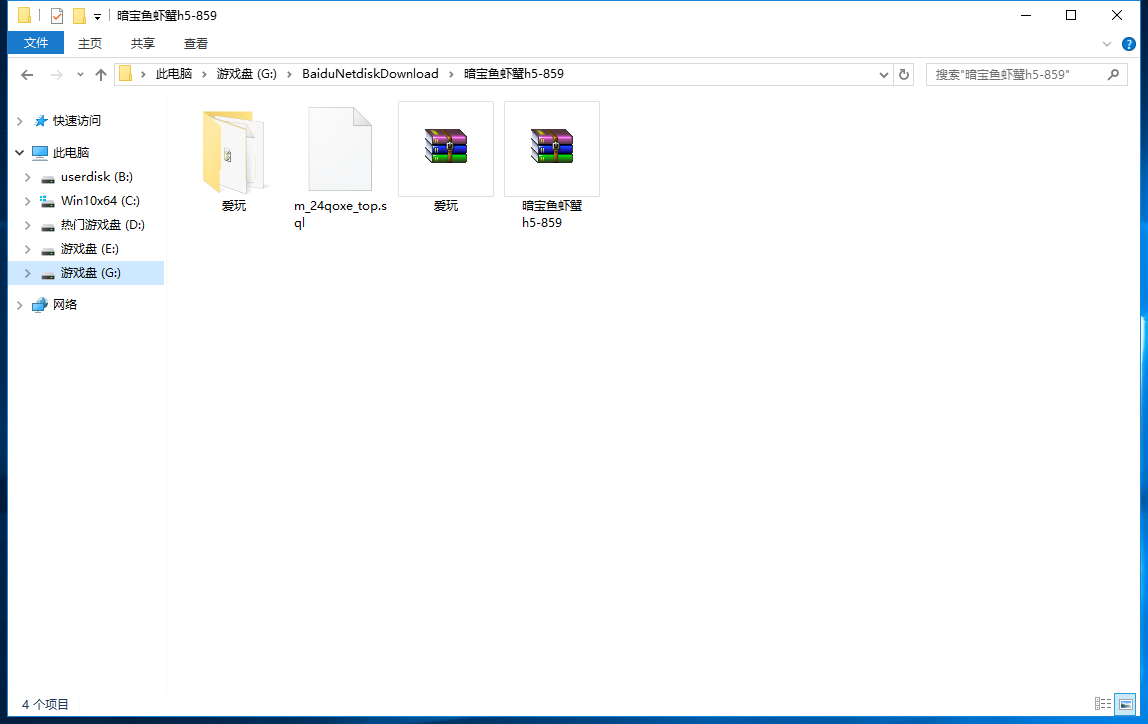Click BaiduNetdiskDownload in the address path
The width and height of the screenshot is (1148, 724).
pos(370,74)
